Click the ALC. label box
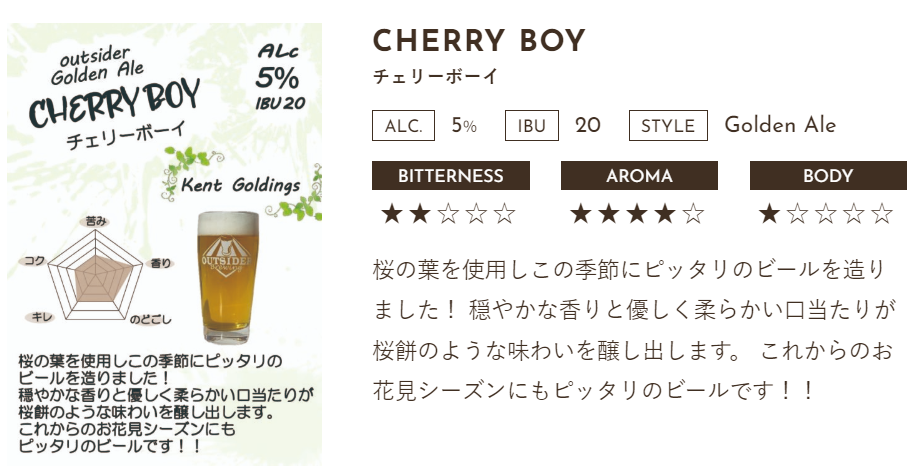Viewport: 921px width, 474px height. click(x=403, y=126)
